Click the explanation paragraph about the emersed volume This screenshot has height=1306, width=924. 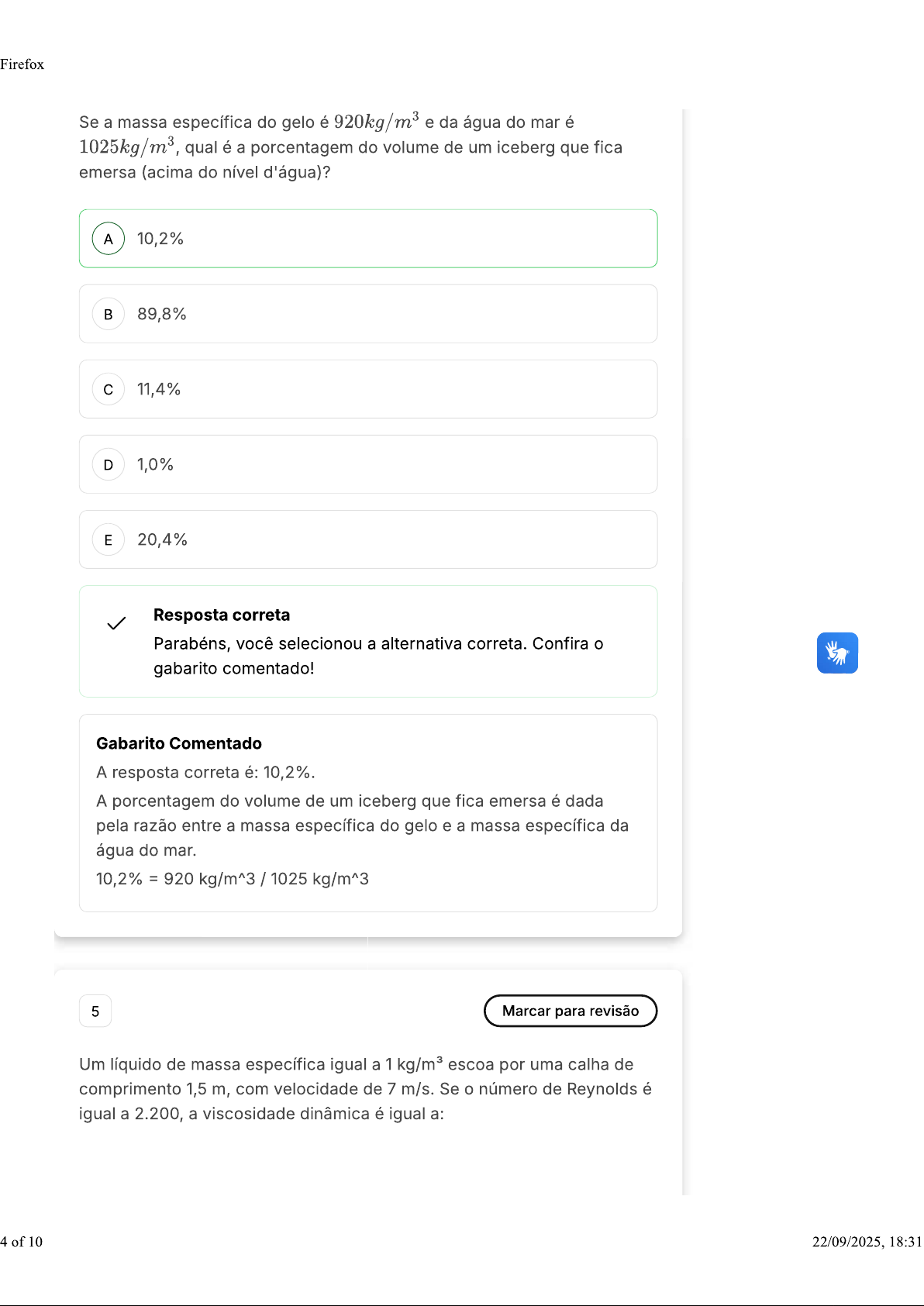coord(362,825)
